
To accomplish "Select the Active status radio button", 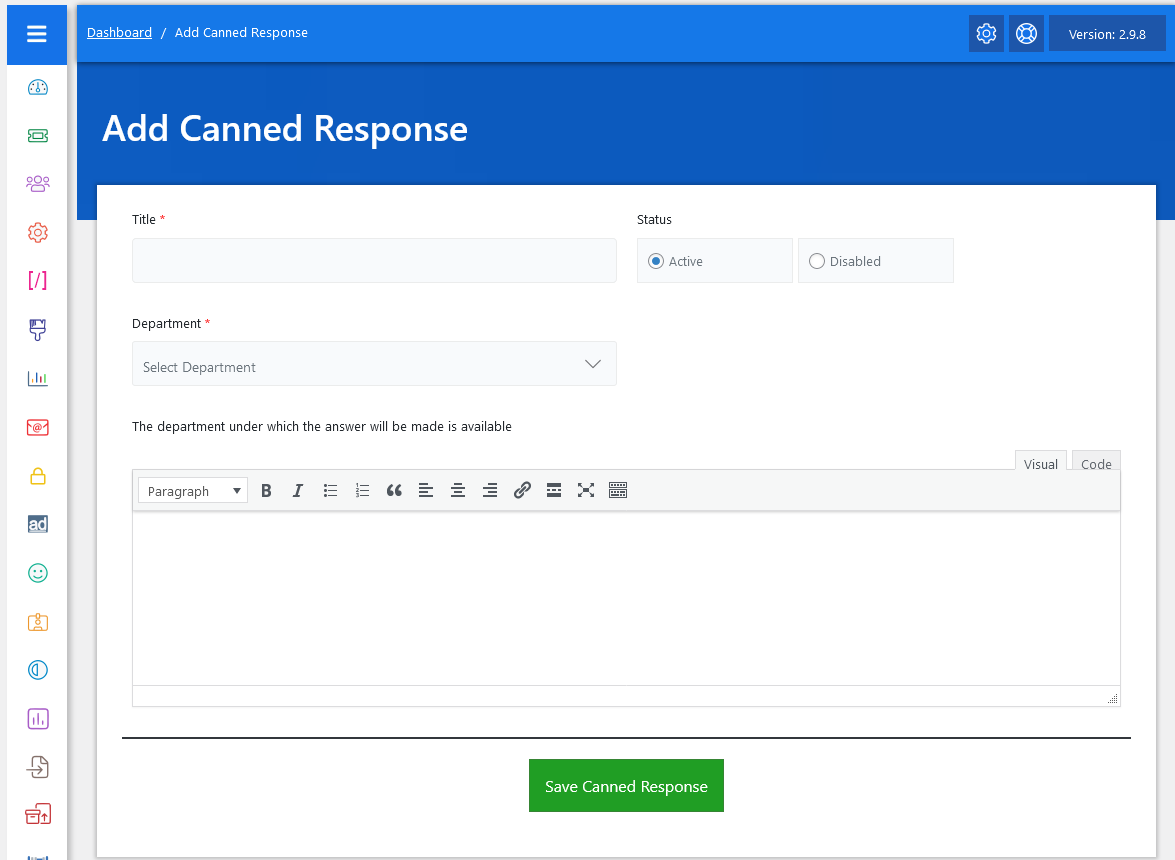I will (x=656, y=261).
